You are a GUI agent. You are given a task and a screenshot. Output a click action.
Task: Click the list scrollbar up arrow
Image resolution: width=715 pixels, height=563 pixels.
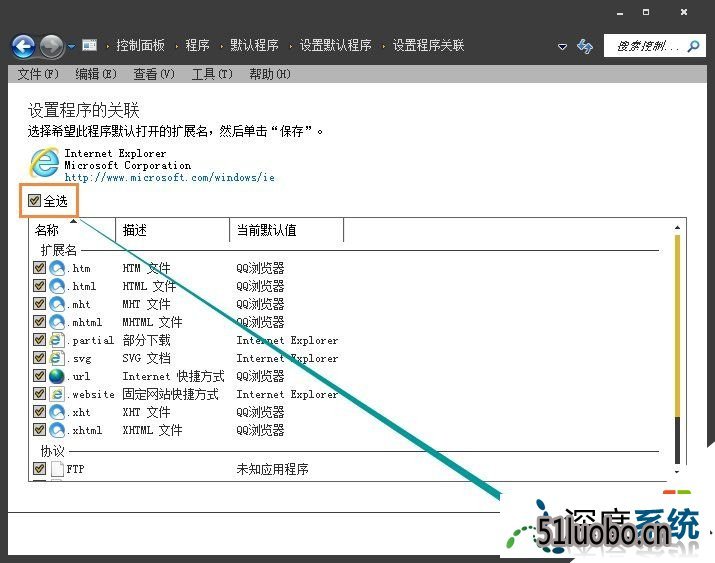pos(677,227)
